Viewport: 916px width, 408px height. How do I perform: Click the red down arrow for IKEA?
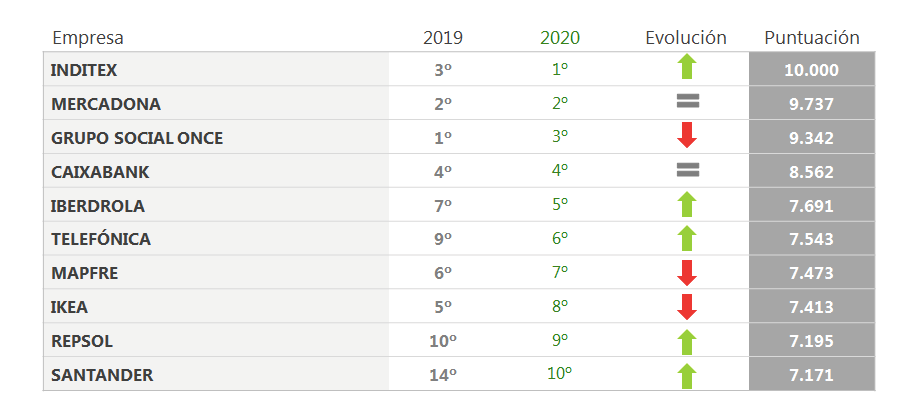tap(686, 307)
